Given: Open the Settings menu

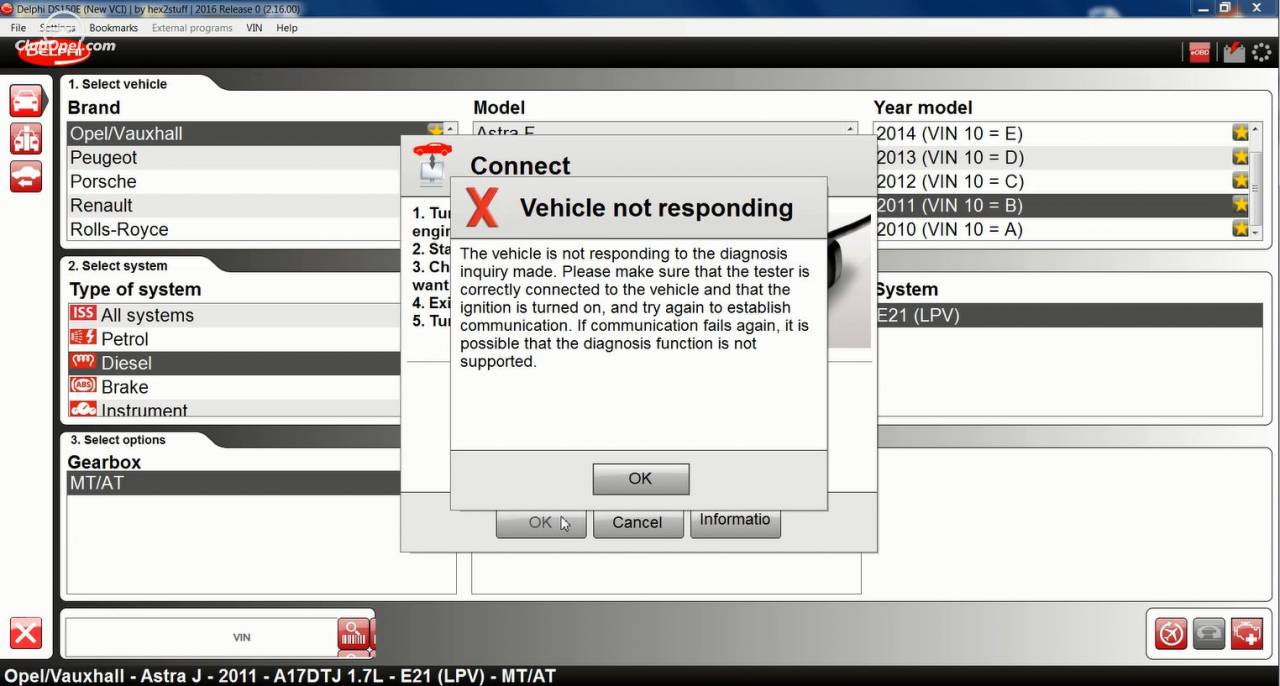Looking at the screenshot, I should click(57, 28).
